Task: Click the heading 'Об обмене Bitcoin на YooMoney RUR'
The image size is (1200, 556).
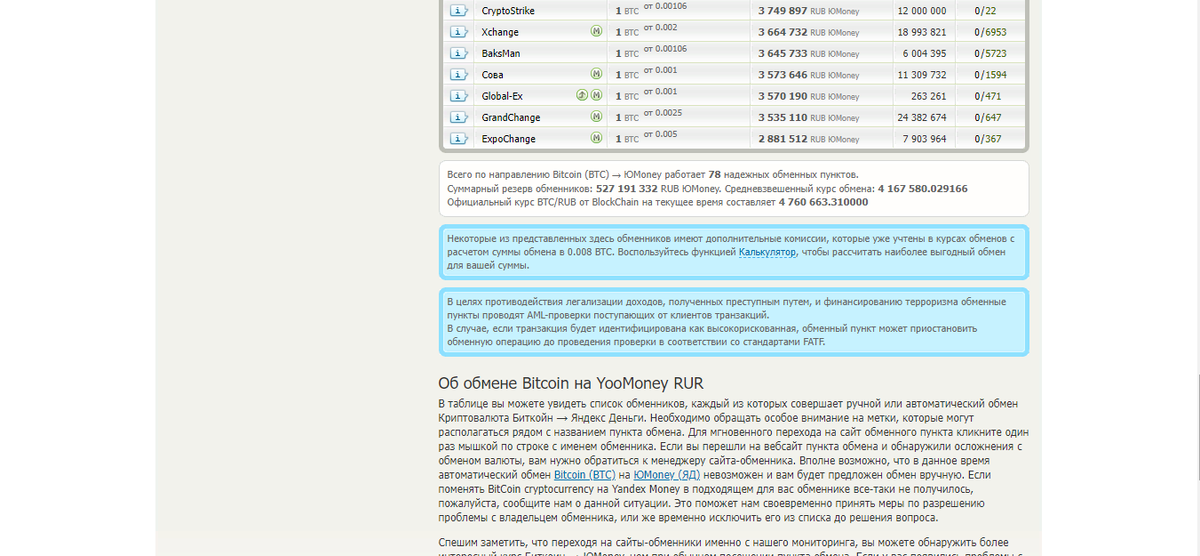Action: pos(571,383)
